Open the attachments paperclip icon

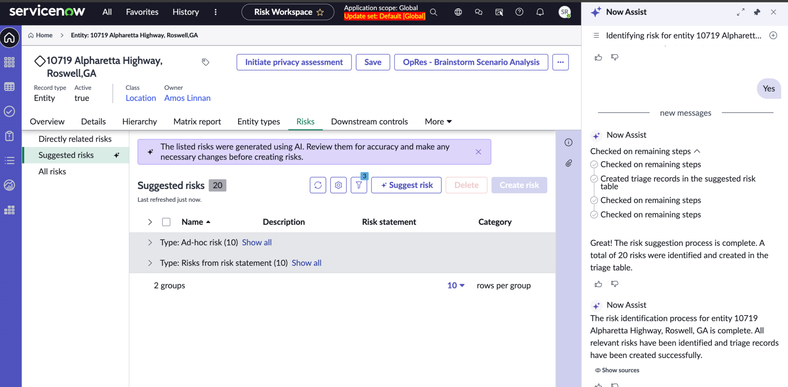(568, 163)
